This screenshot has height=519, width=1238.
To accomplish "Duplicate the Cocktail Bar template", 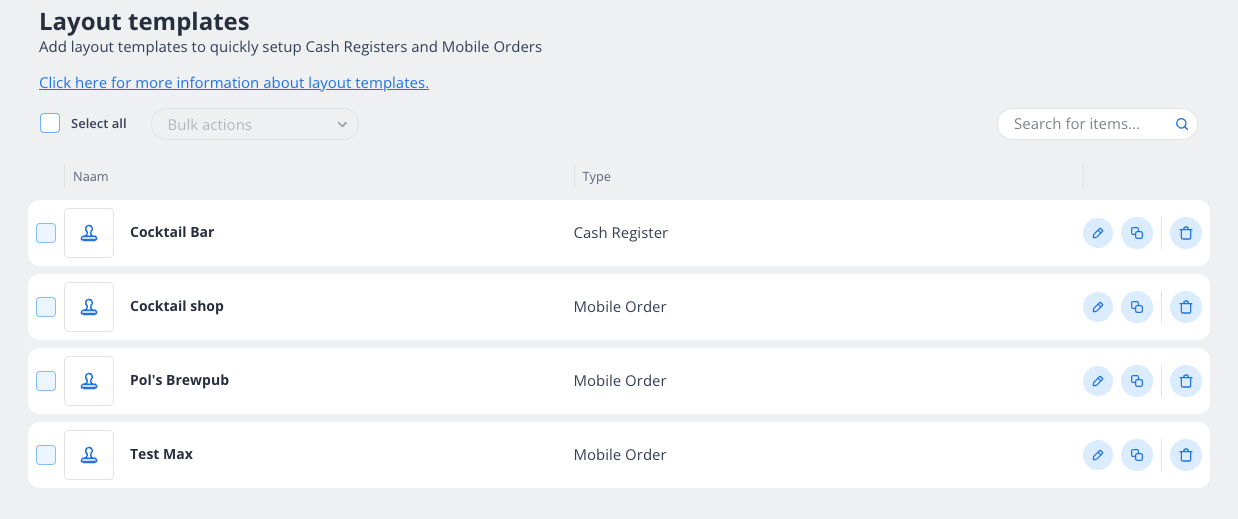I will coord(1137,233).
